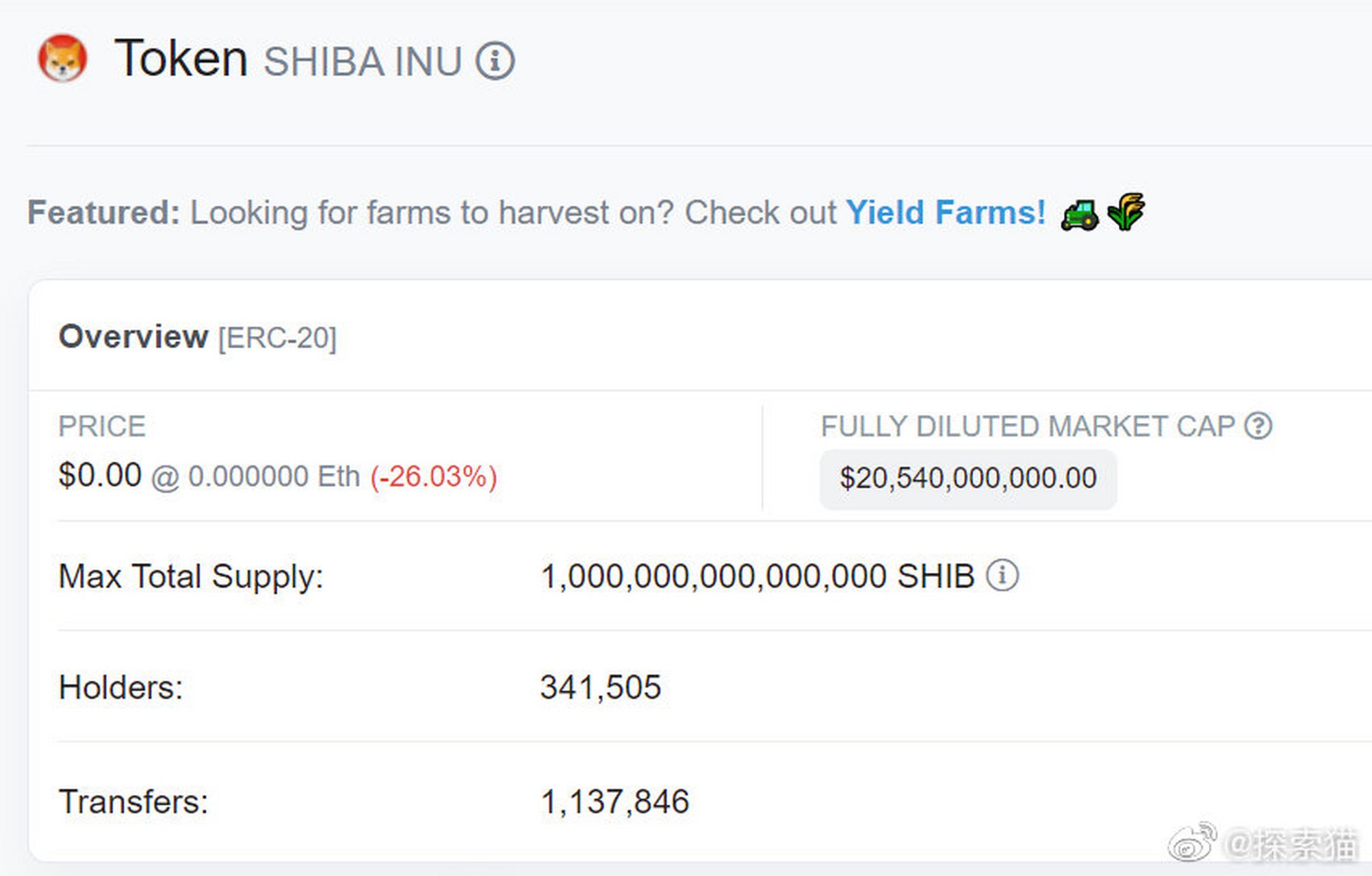The width and height of the screenshot is (1372, 876).
Task: Click the Shiba Inu token logo
Action: (62, 59)
